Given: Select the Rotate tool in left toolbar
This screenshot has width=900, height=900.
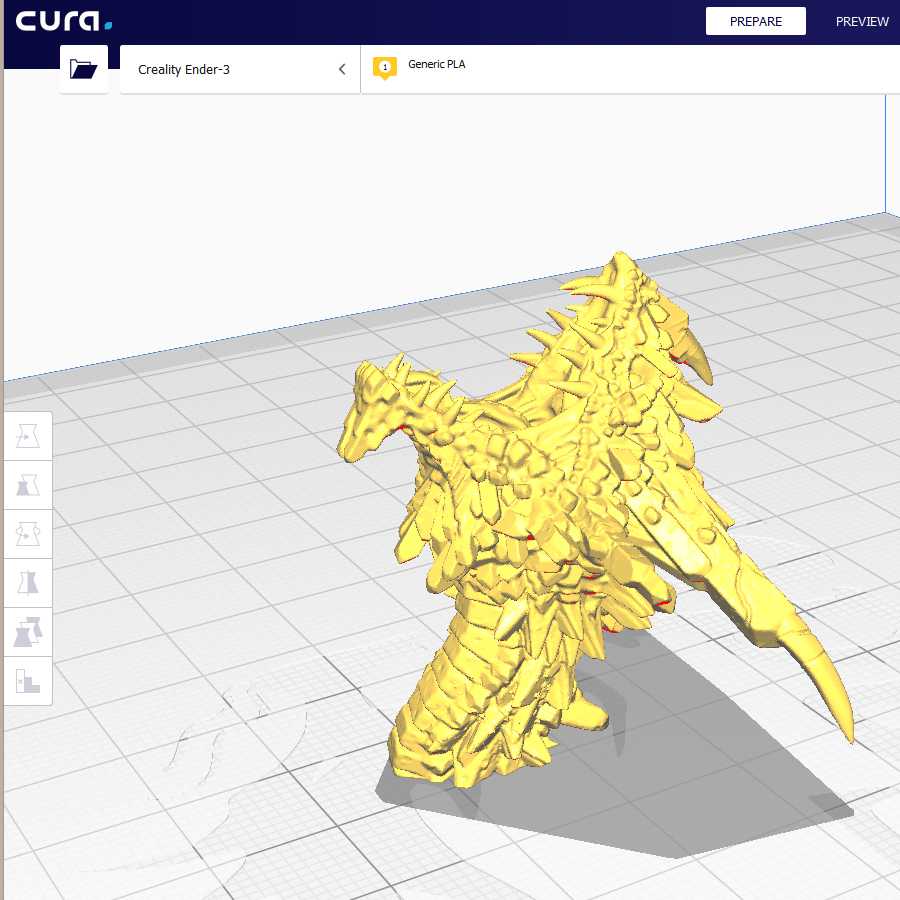Looking at the screenshot, I should click(28, 534).
